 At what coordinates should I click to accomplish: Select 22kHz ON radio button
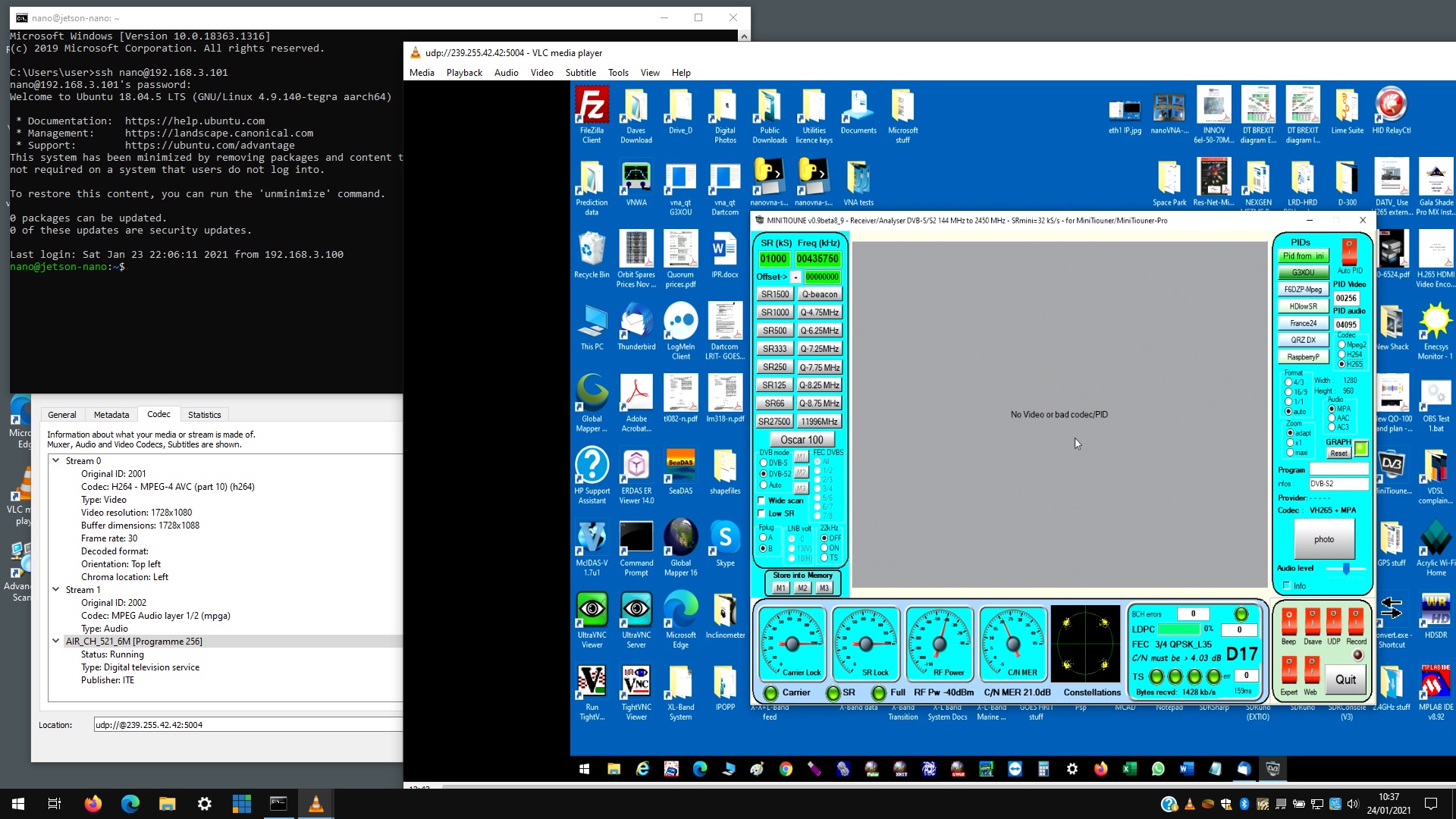pyautogui.click(x=824, y=548)
